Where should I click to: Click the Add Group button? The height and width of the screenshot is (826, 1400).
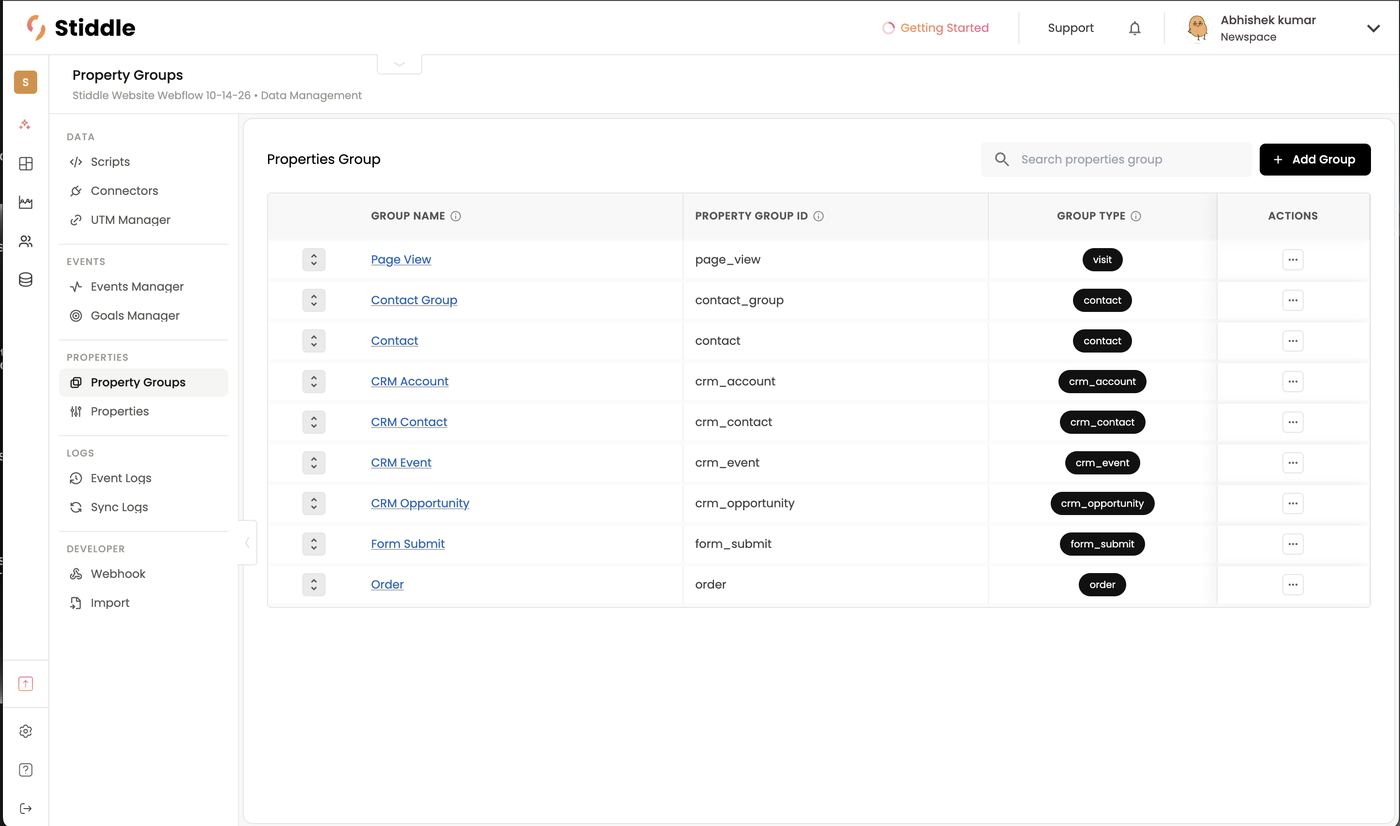point(1315,159)
